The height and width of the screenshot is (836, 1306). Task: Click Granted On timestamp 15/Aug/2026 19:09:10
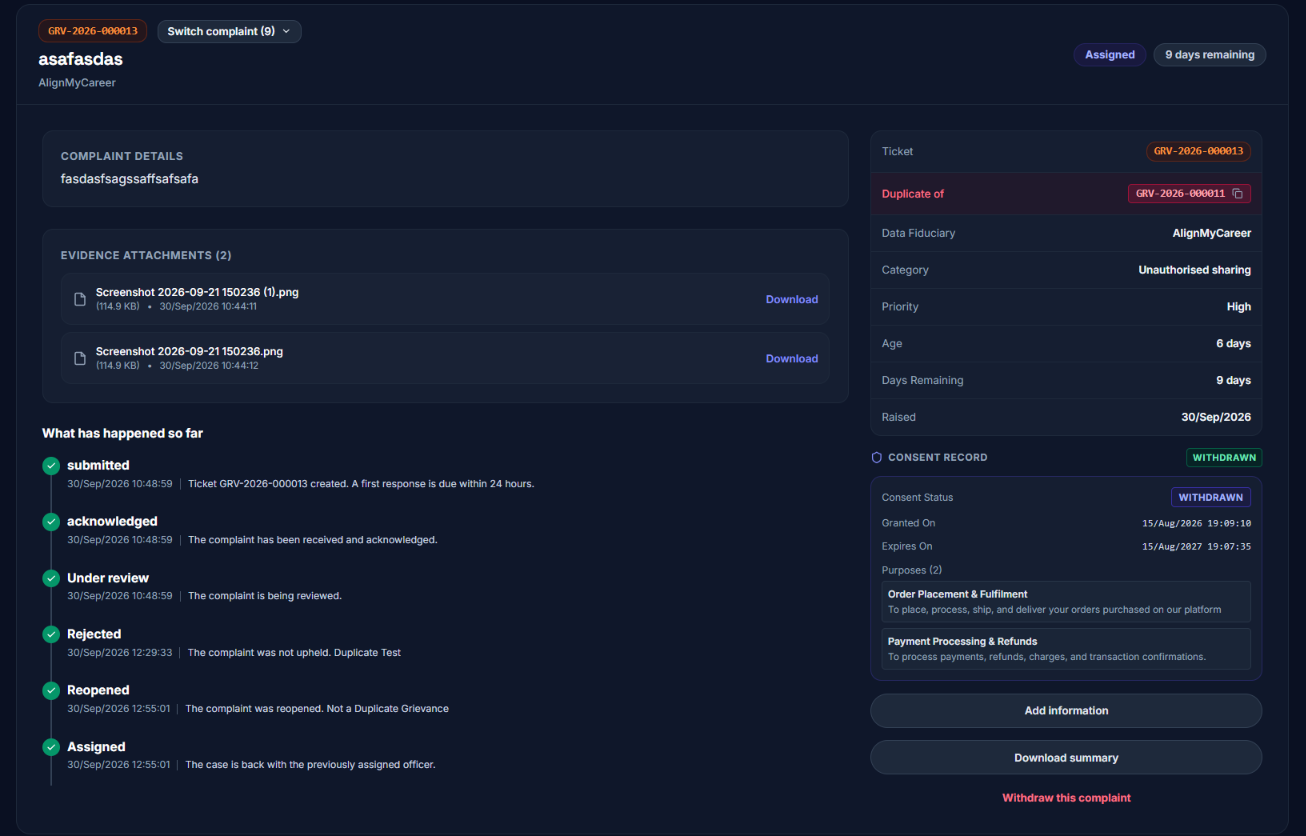(1197, 523)
